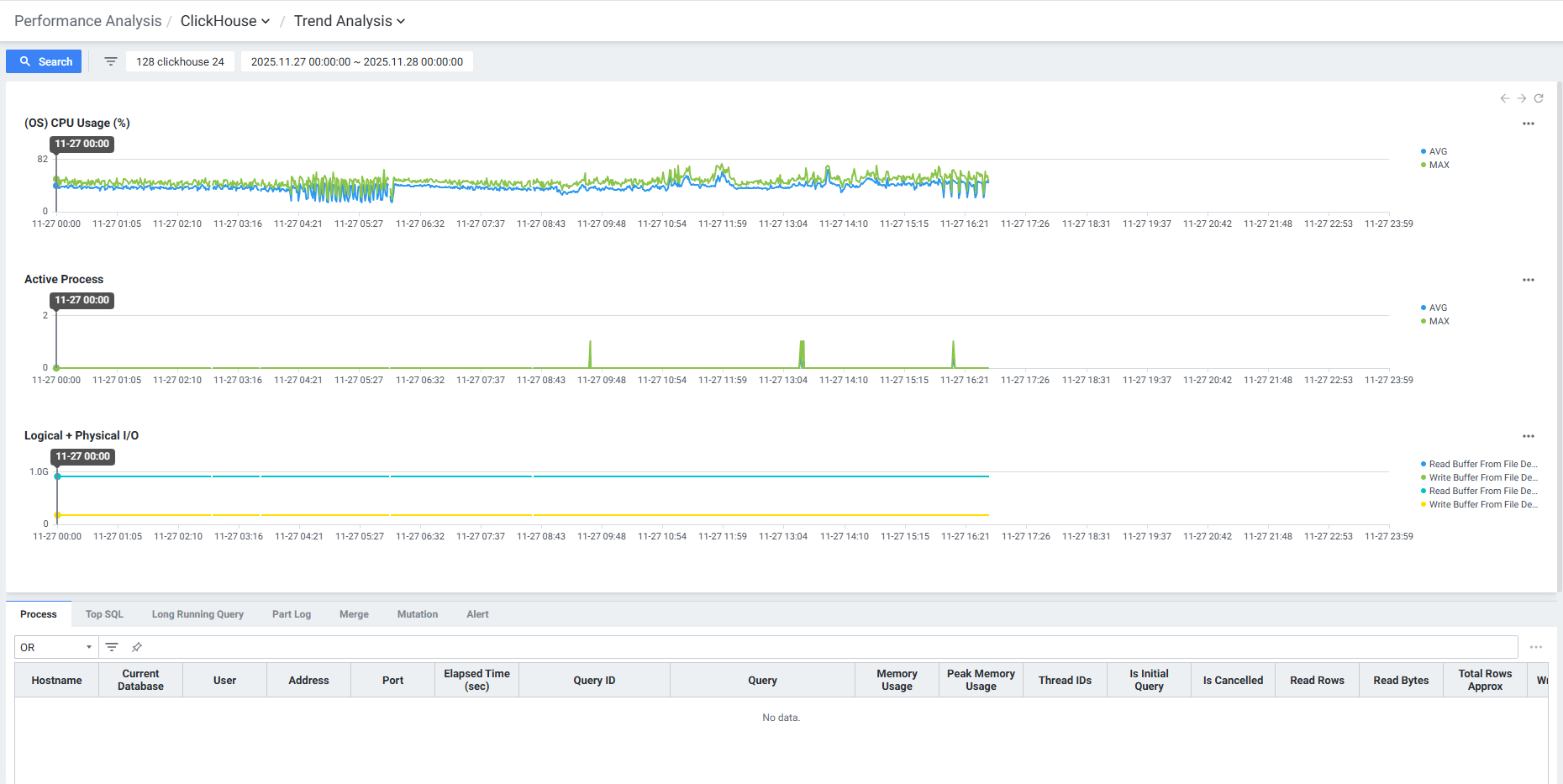The image size is (1563, 784).
Task: Click the forward arrow above the charts
Action: [1521, 98]
